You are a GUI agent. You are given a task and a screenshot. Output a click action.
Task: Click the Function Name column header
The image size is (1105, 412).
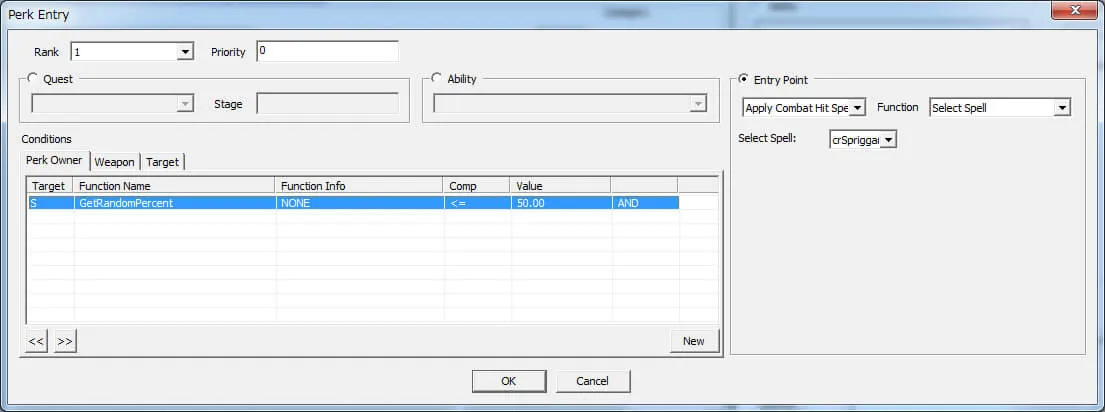174,186
